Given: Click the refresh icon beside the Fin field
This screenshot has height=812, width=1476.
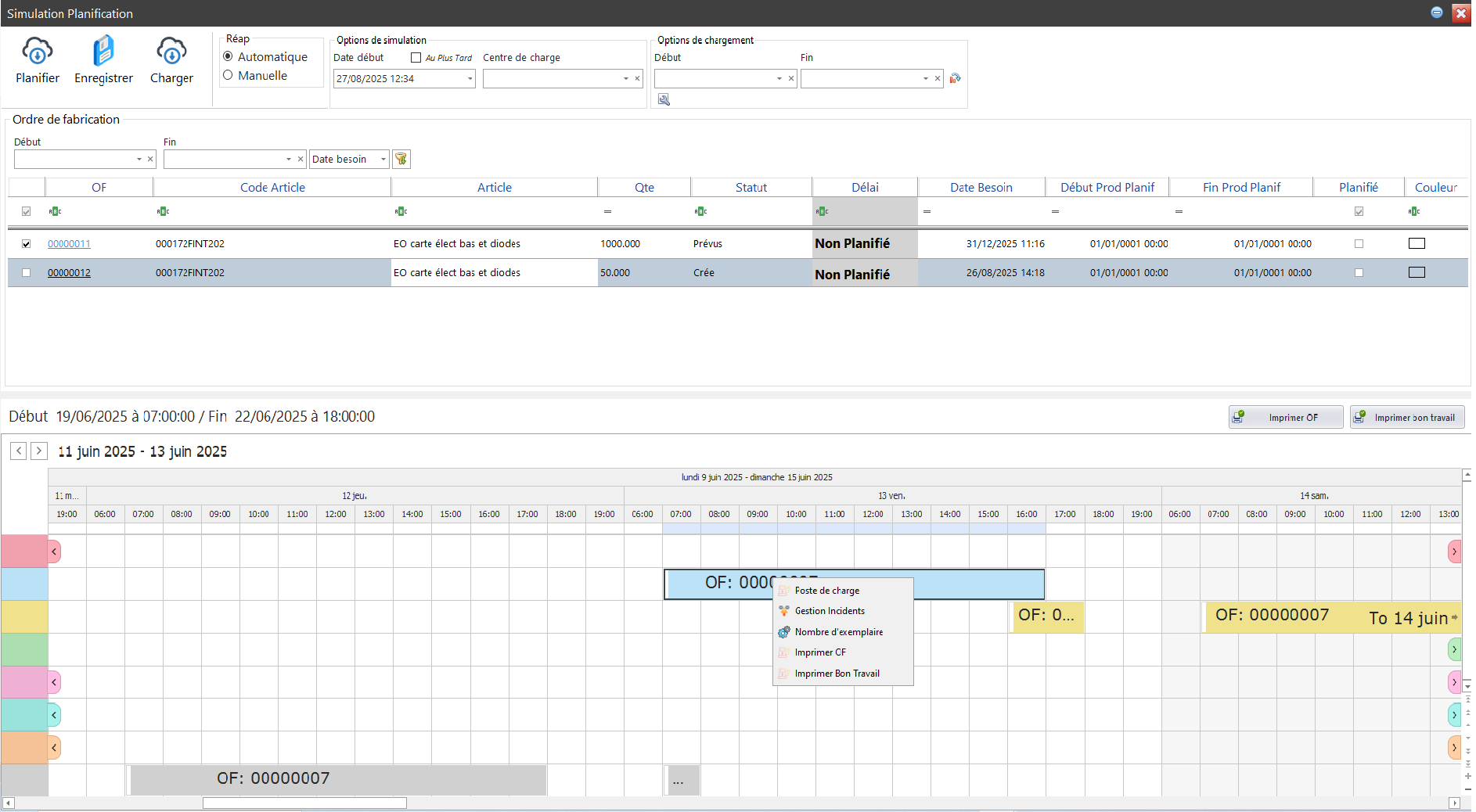Looking at the screenshot, I should (x=955, y=78).
